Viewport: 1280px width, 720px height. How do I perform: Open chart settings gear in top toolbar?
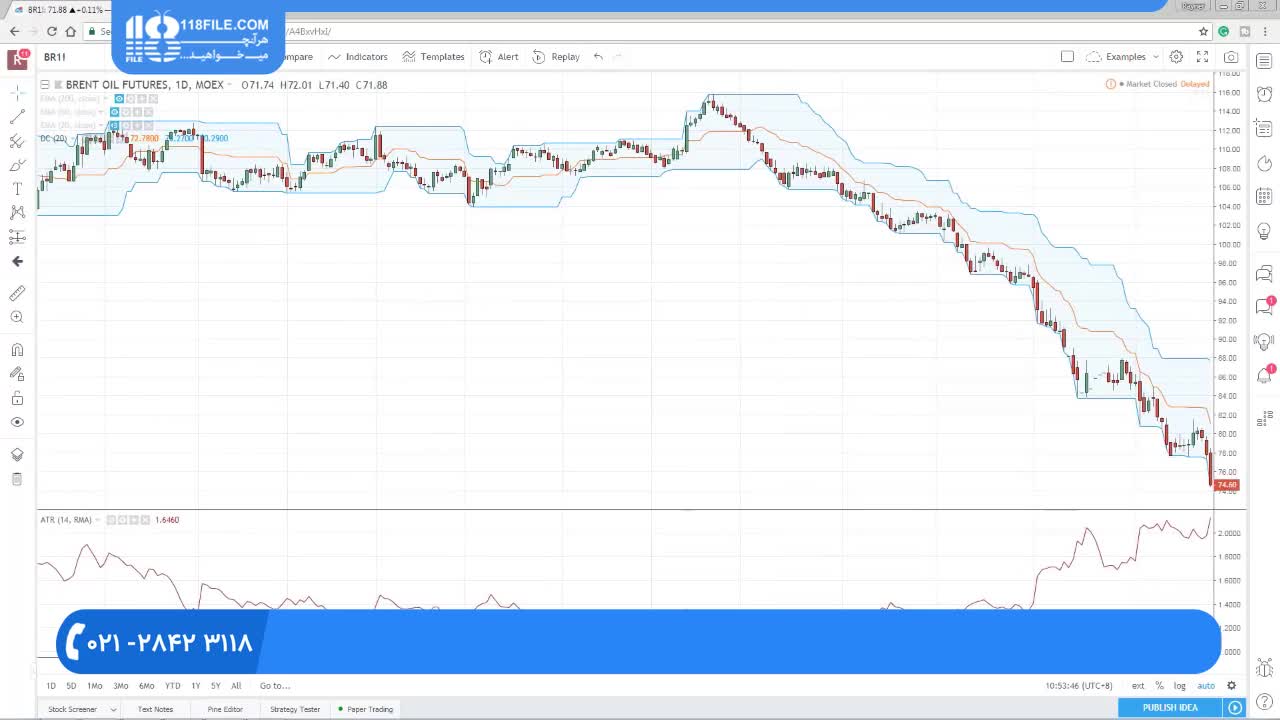click(x=1176, y=57)
